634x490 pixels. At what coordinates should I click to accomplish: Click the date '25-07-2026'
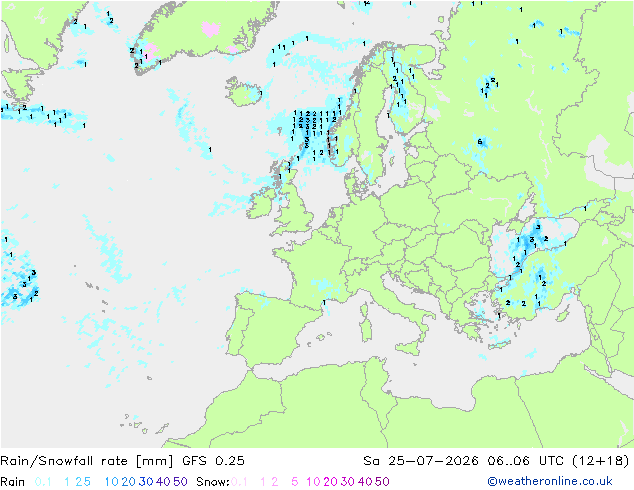coord(433,460)
